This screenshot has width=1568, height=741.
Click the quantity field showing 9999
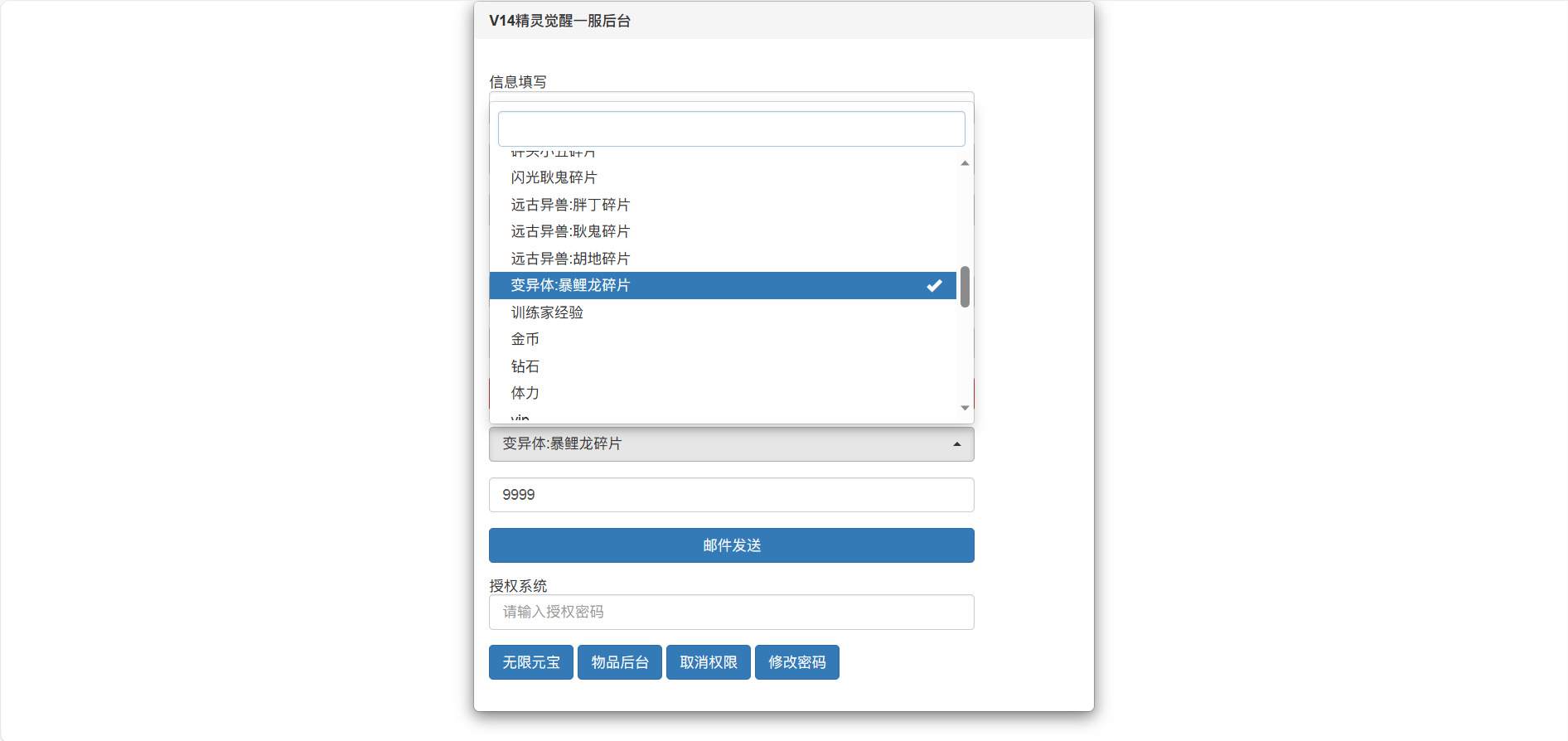[731, 495]
